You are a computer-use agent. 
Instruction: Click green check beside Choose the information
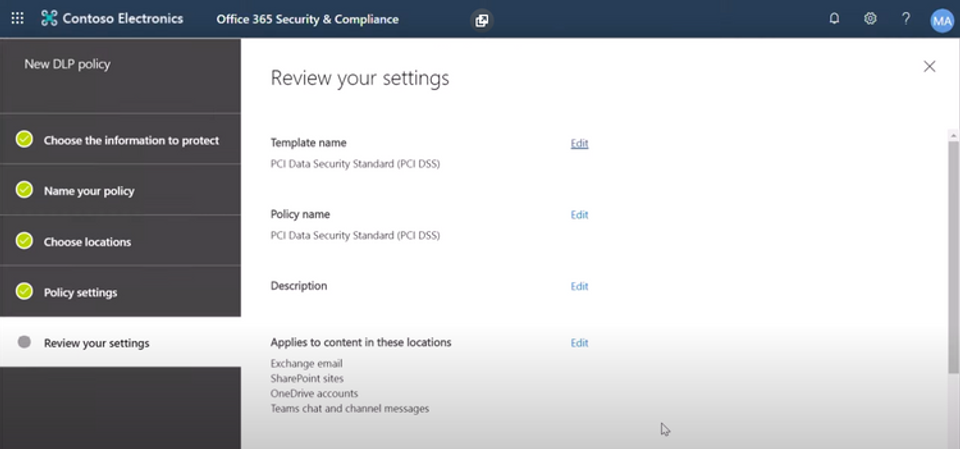(24, 140)
